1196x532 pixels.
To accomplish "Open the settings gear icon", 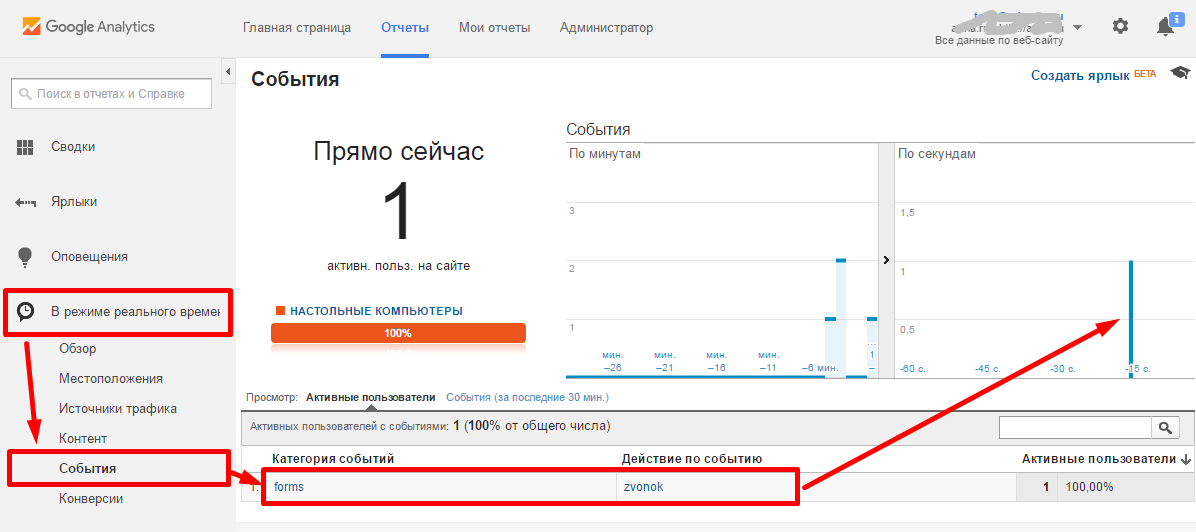I will (x=1120, y=27).
